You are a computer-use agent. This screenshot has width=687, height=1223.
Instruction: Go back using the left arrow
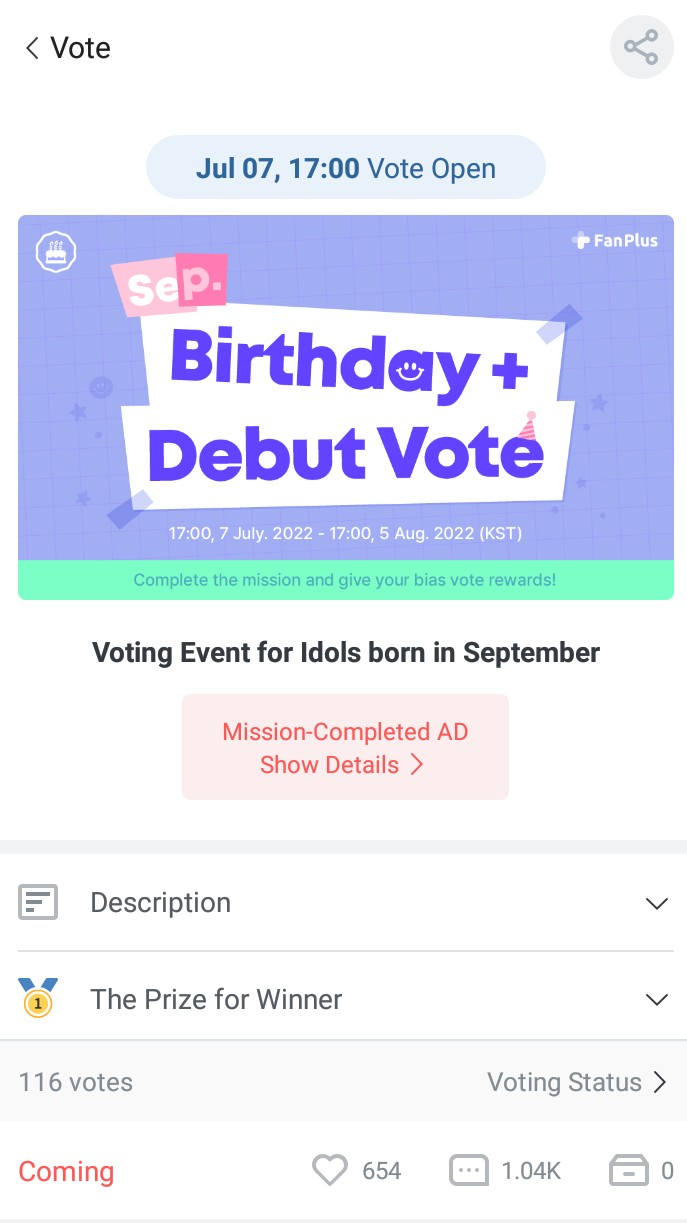[x=32, y=48]
